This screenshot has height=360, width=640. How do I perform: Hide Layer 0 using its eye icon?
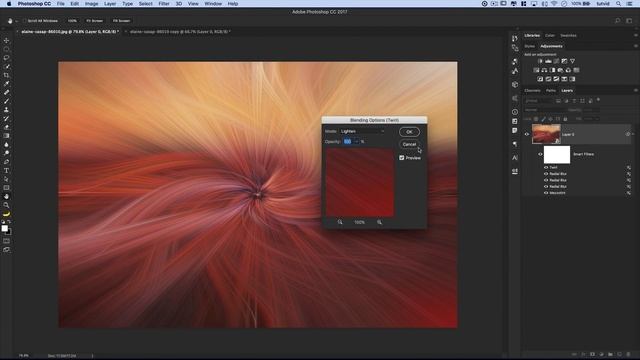[x=527, y=134]
